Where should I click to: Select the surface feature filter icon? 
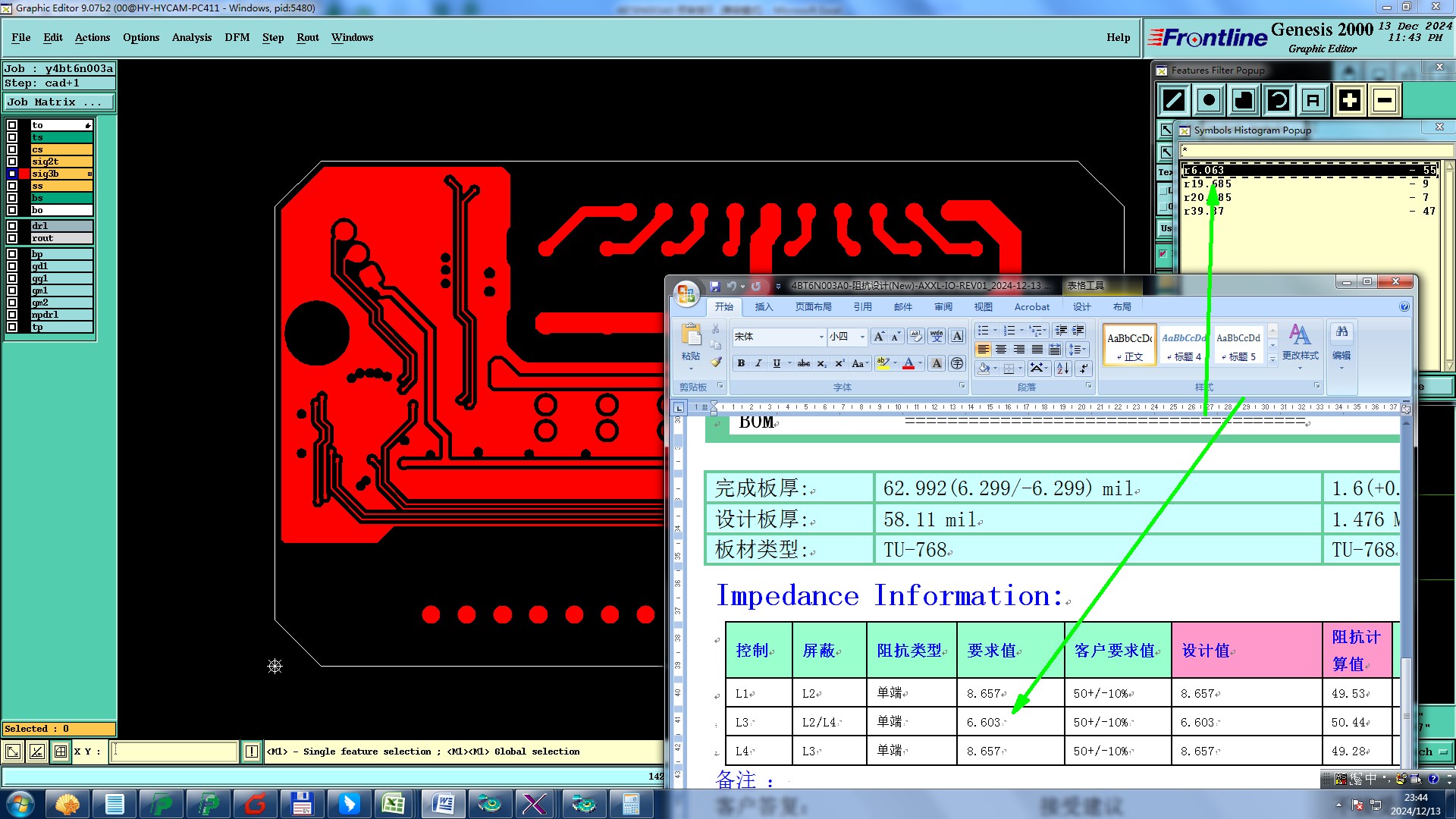[x=1244, y=100]
